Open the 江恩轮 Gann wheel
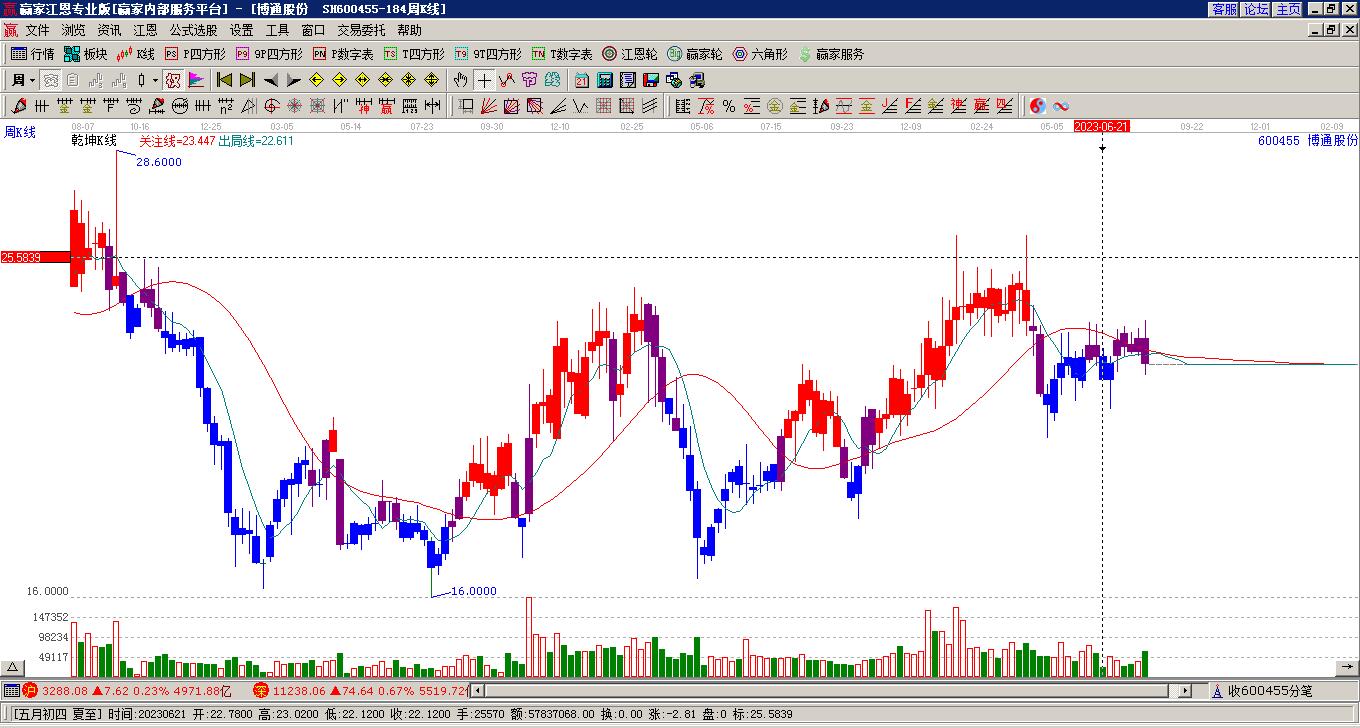 (630, 54)
